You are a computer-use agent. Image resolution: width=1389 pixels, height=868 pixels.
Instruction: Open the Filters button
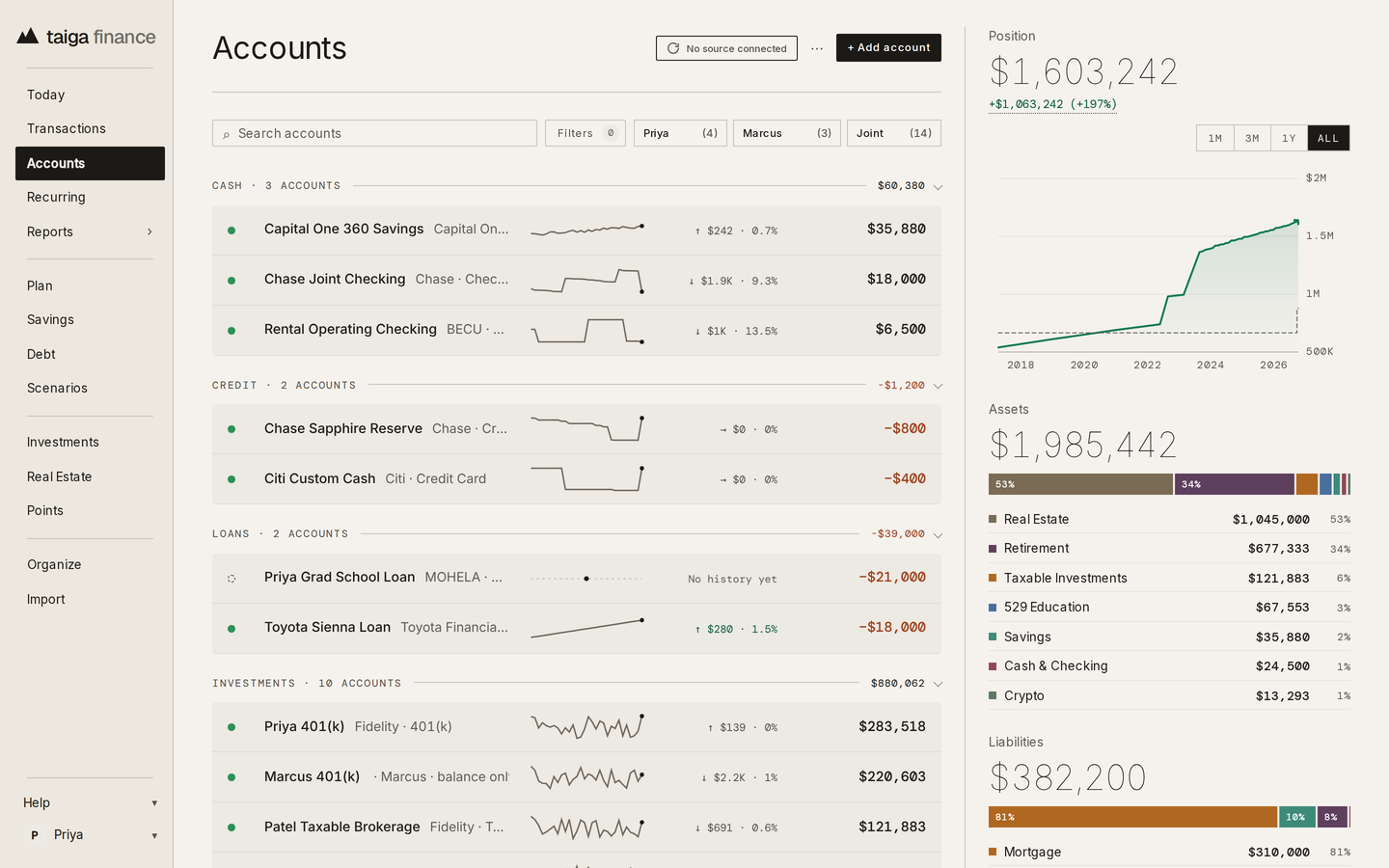coord(586,133)
